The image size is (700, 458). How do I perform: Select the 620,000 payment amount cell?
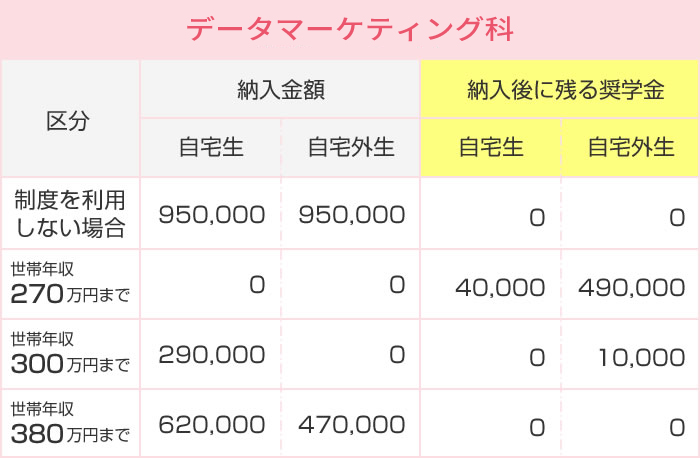(211, 423)
